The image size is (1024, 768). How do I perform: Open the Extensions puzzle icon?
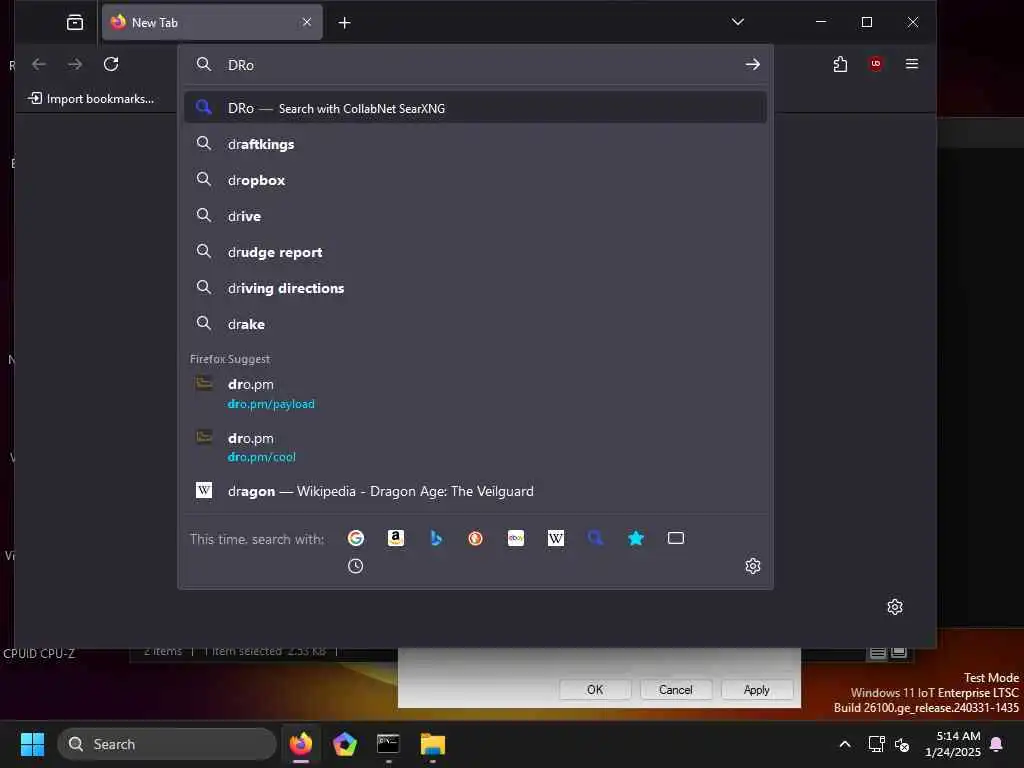(840, 64)
